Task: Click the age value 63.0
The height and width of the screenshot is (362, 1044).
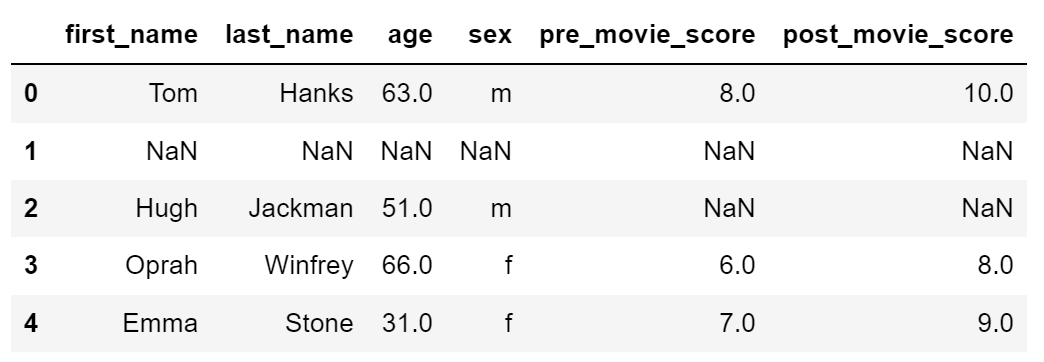Action: coord(407,93)
